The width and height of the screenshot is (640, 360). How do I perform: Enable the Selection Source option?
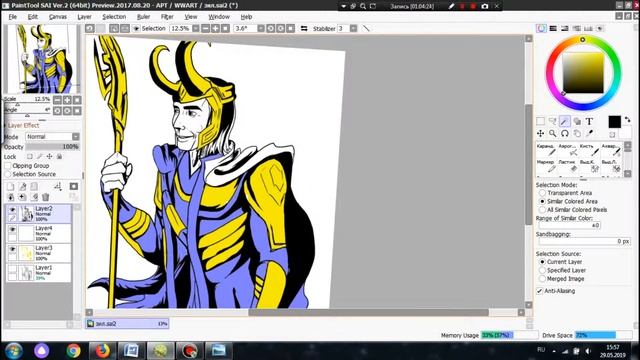click(8, 174)
